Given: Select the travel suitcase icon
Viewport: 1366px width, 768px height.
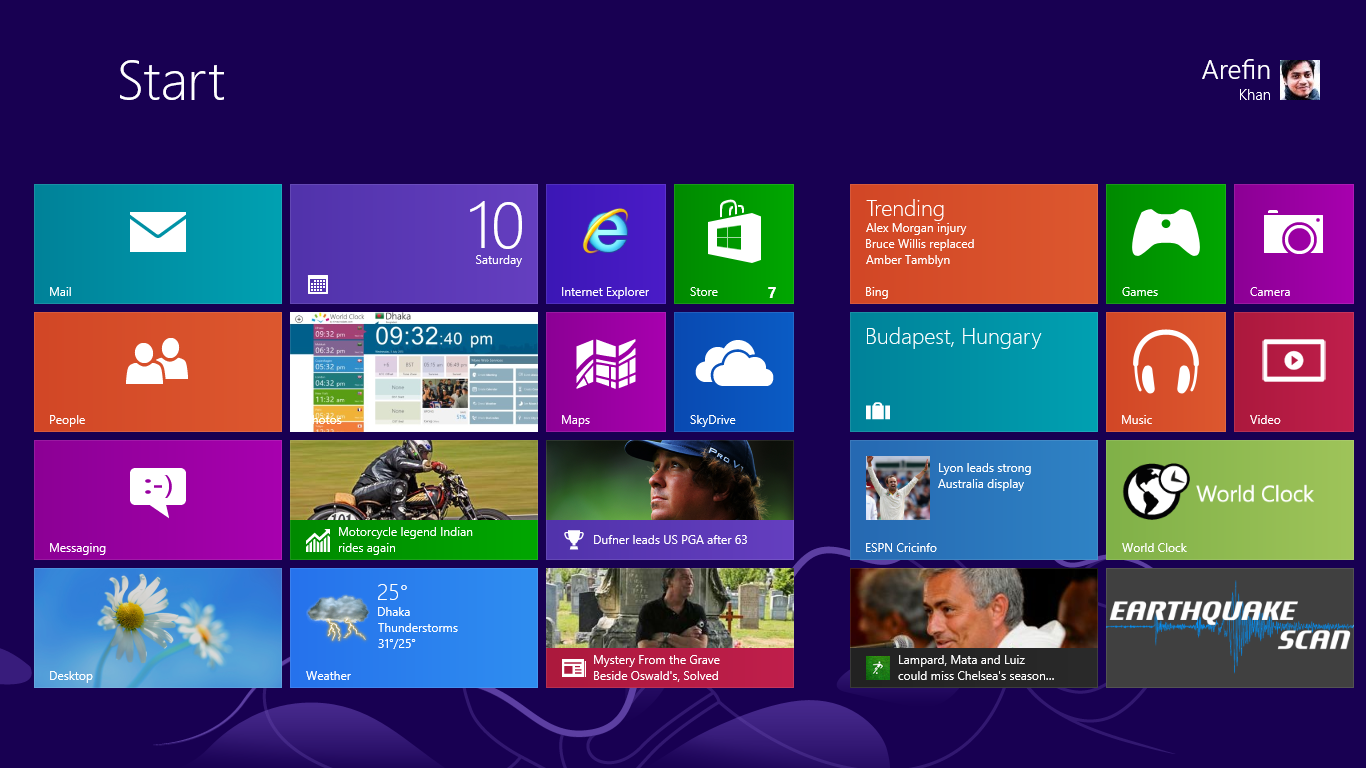Looking at the screenshot, I should pyautogui.click(x=877, y=410).
